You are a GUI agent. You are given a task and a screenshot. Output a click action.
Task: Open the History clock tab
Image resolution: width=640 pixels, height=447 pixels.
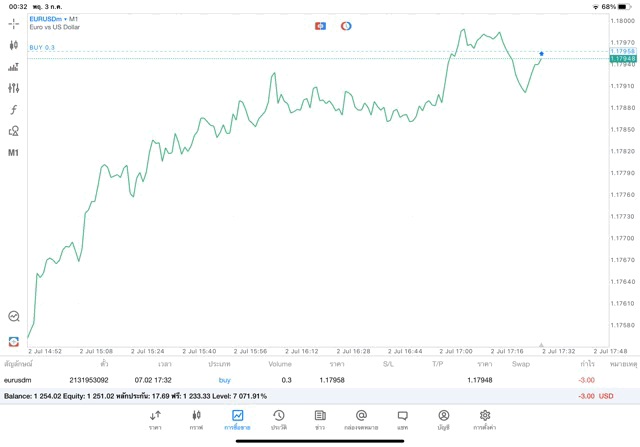[x=278, y=419]
